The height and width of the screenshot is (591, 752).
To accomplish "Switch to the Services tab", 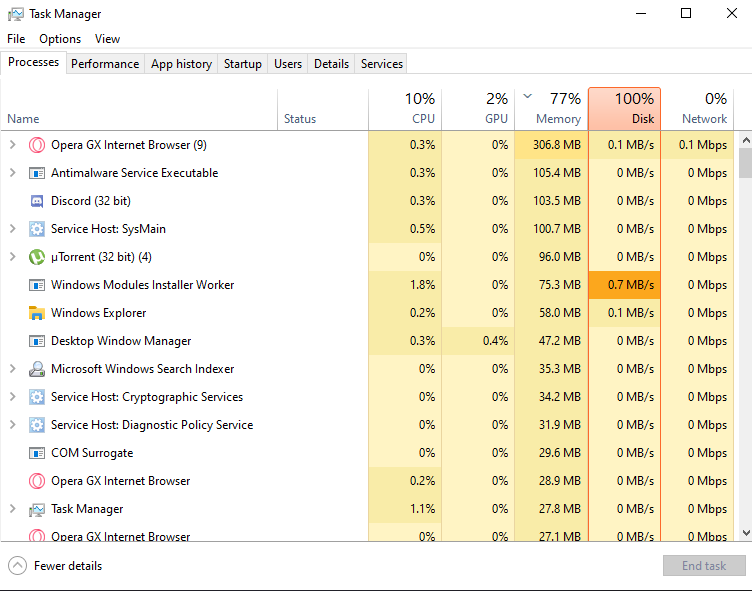I will 382,64.
